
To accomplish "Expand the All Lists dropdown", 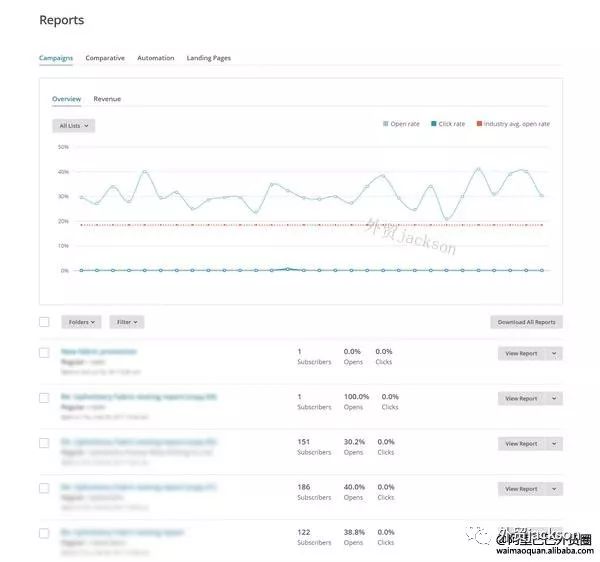I will (74, 126).
